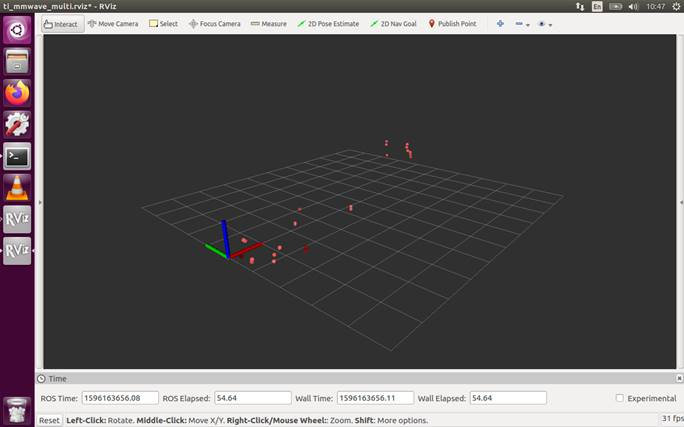Screen dimensions: 684x427
Task: Click the Wall Time field
Action: click(x=375, y=398)
